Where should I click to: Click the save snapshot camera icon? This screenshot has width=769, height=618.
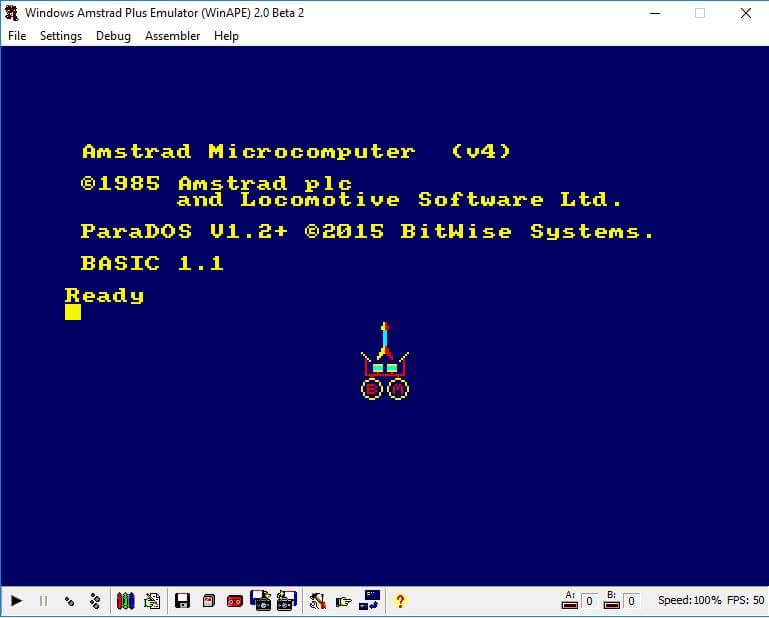287,600
